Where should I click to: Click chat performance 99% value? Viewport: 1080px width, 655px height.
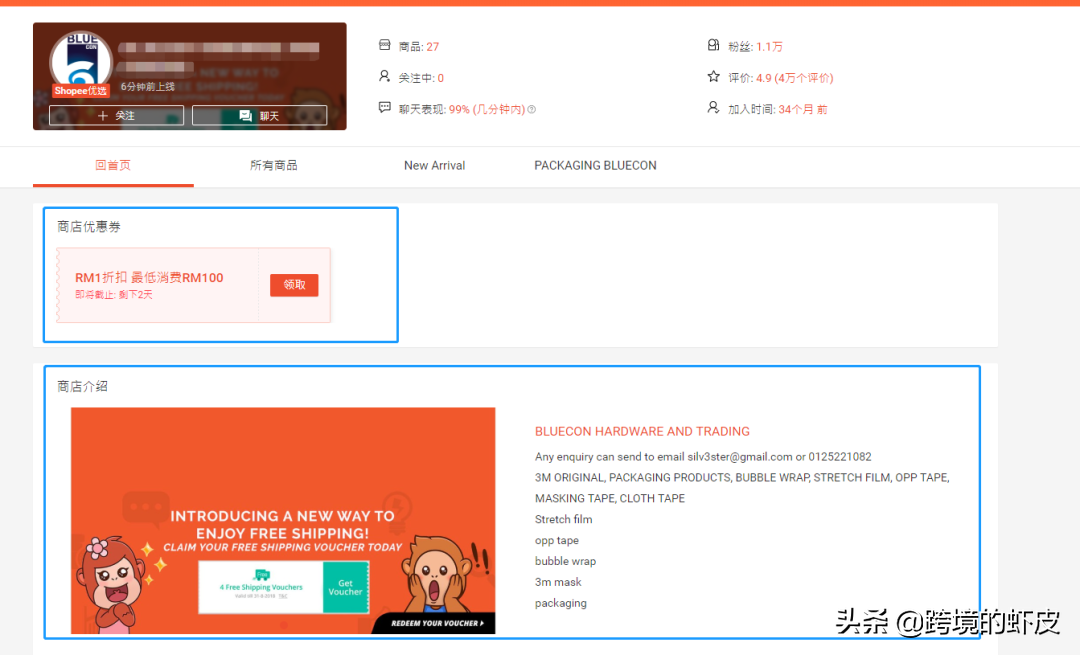(x=487, y=110)
